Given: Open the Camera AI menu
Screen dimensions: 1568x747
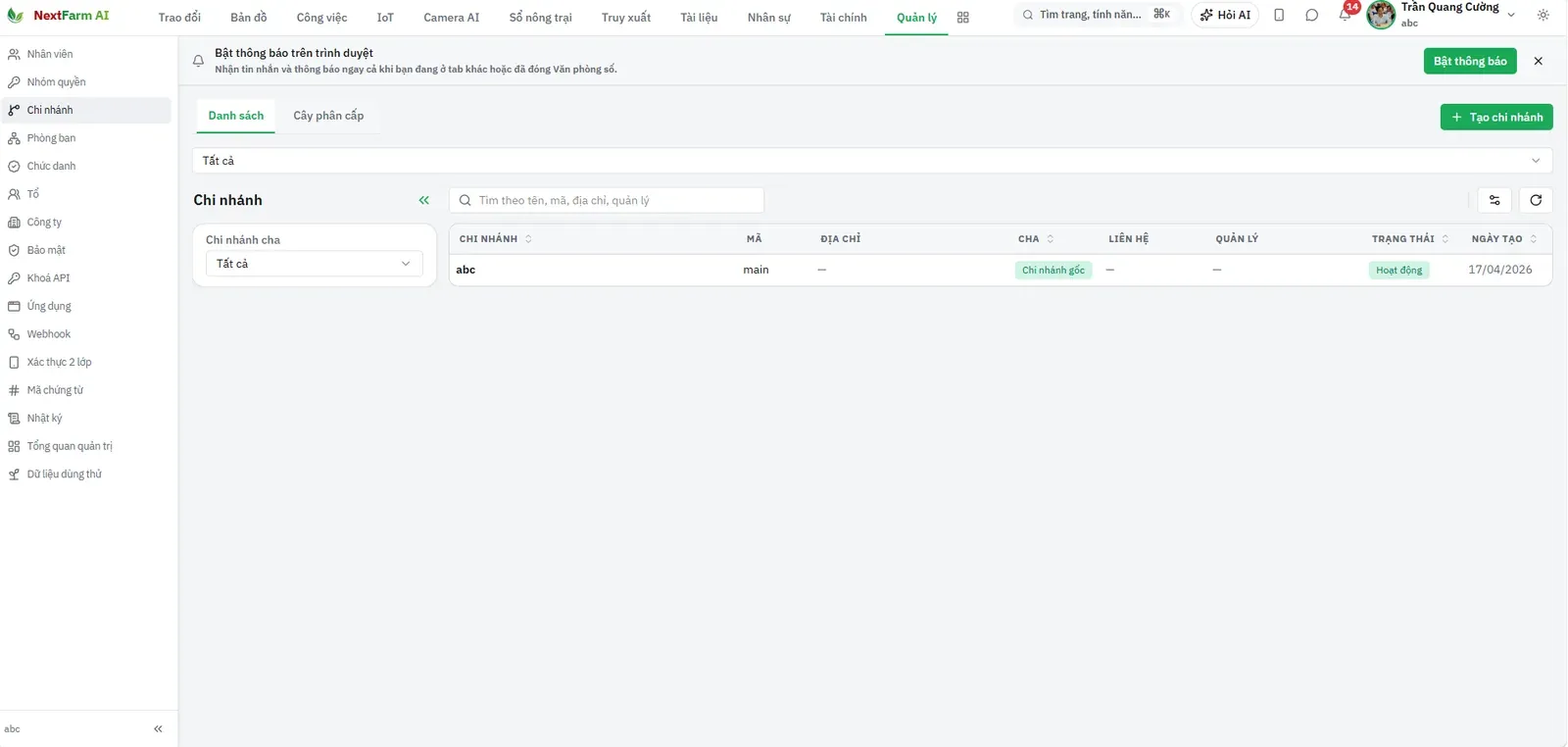Looking at the screenshot, I should click(452, 18).
